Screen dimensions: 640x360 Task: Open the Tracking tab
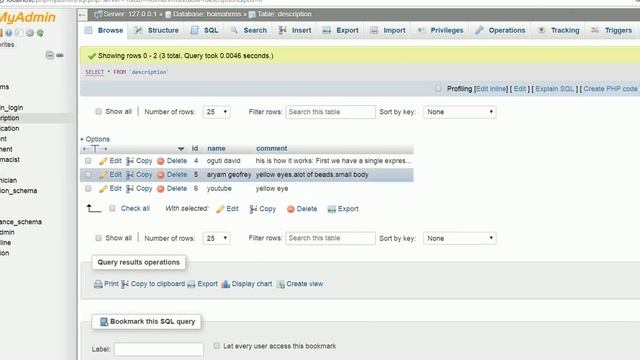click(x=559, y=30)
